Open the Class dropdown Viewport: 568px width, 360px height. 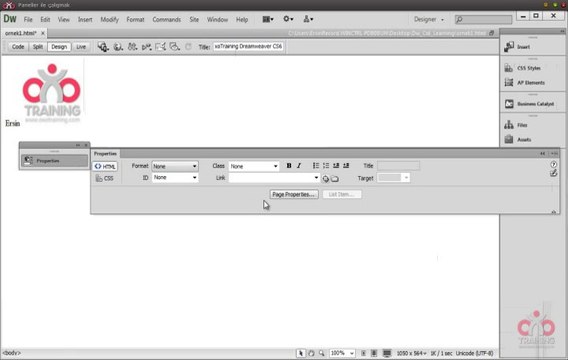pos(254,166)
